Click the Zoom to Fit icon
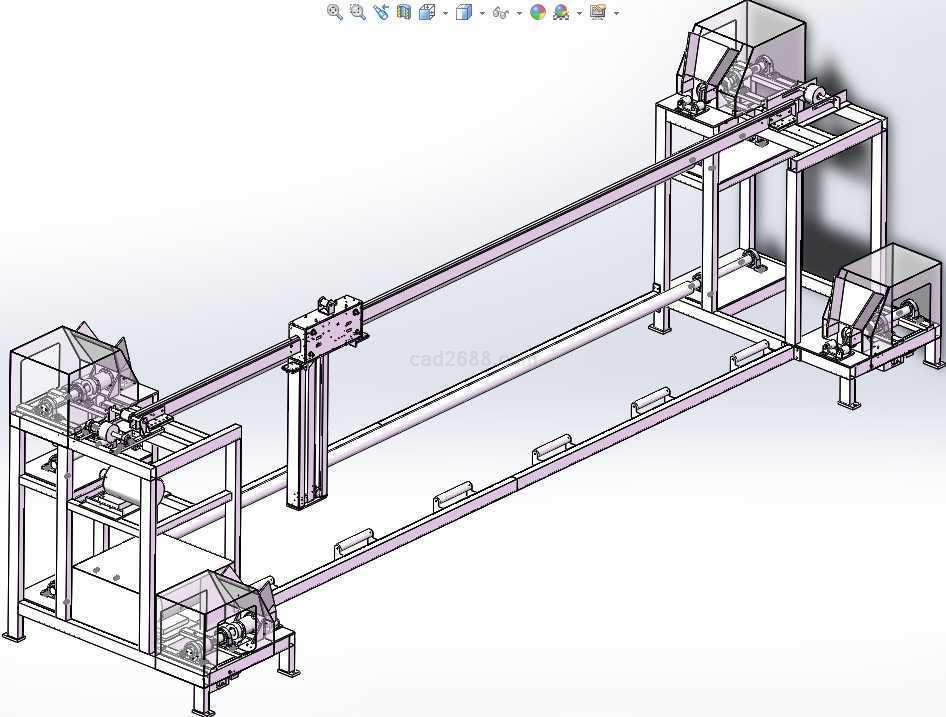 pos(335,12)
